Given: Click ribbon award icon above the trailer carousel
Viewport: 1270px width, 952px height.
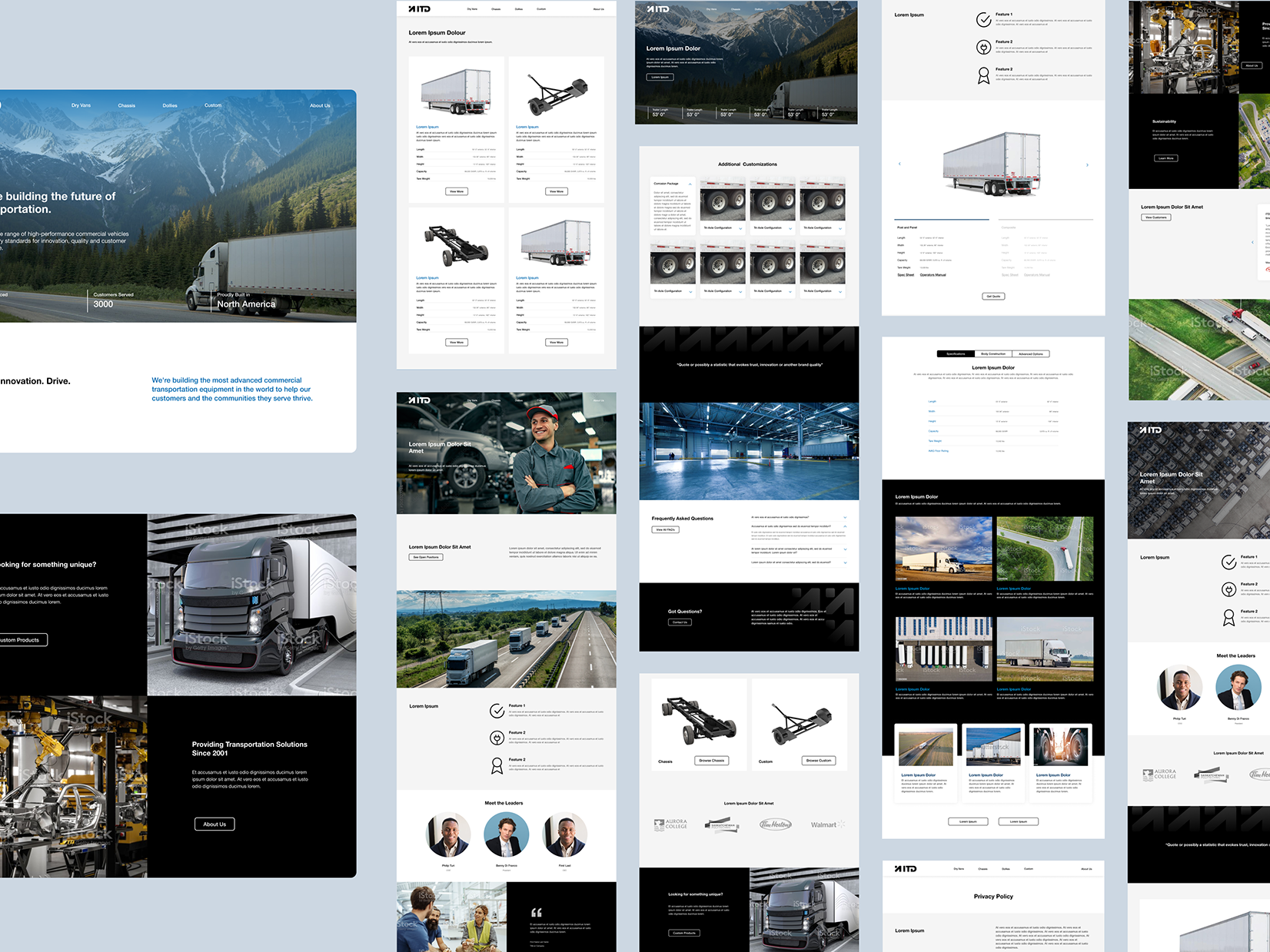Looking at the screenshot, I should (x=983, y=75).
